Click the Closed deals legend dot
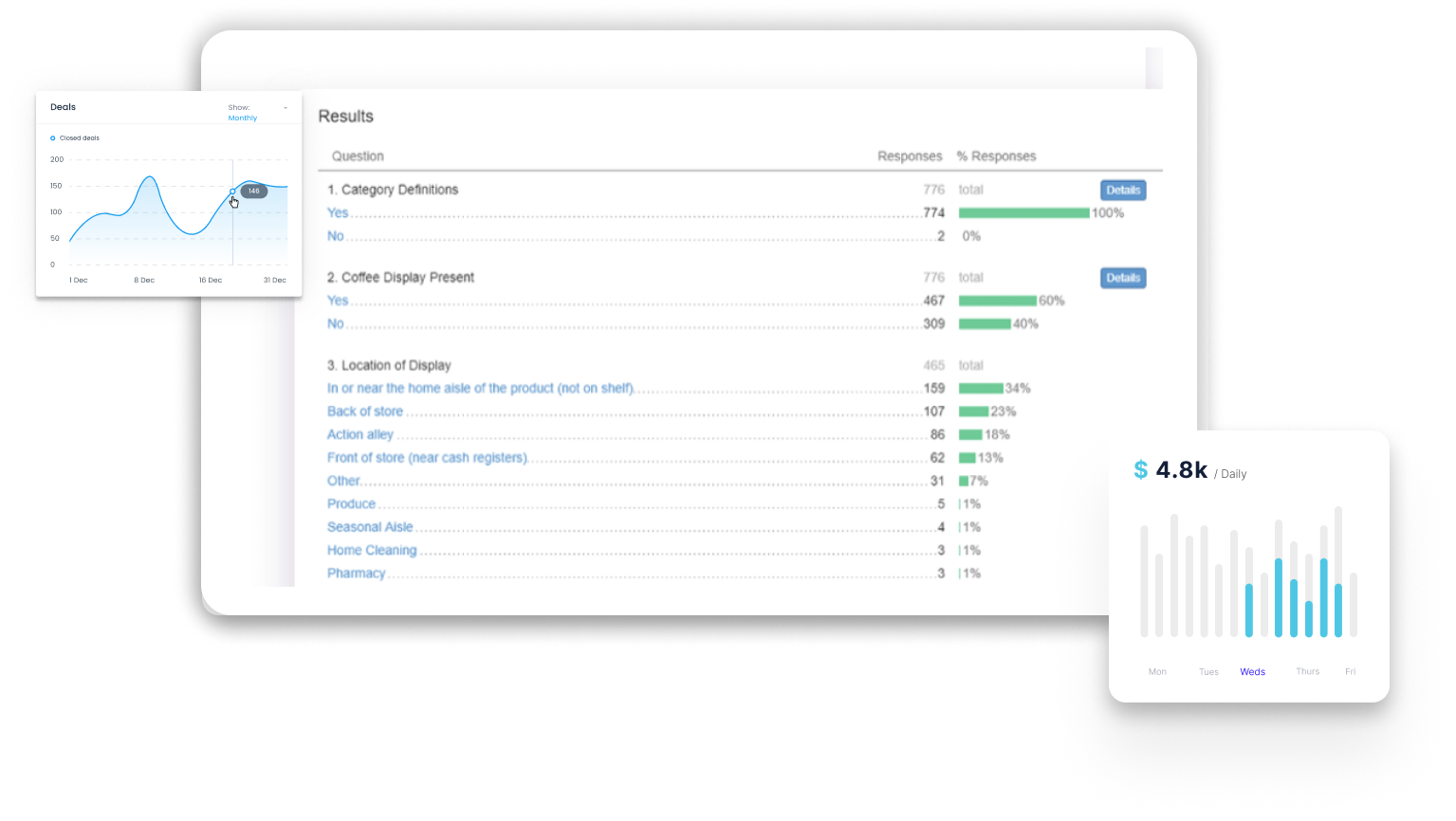Image resolution: width=1456 pixels, height=821 pixels. tap(53, 138)
